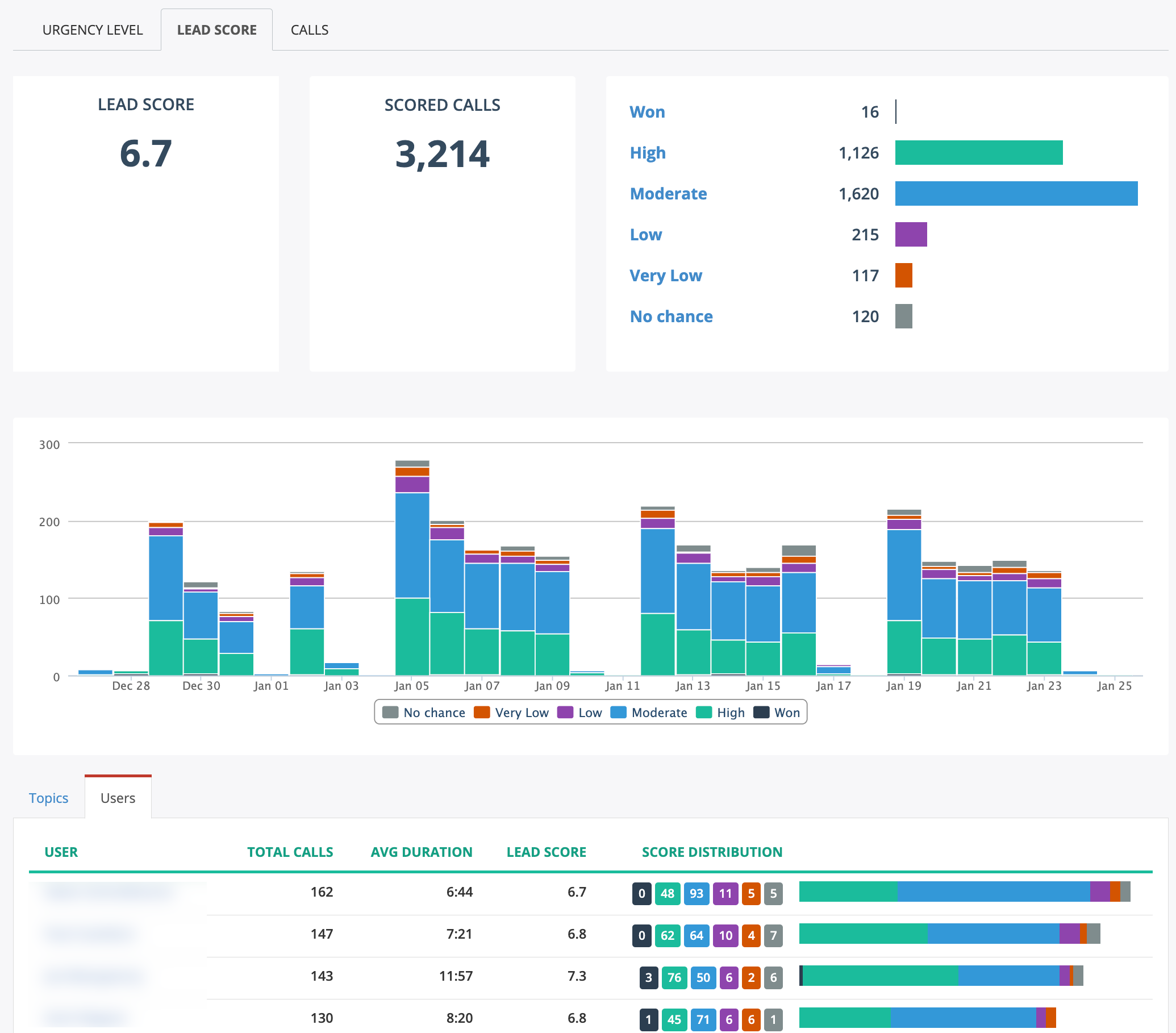Click the High category link
This screenshot has height=1033, width=1176.
tap(647, 152)
